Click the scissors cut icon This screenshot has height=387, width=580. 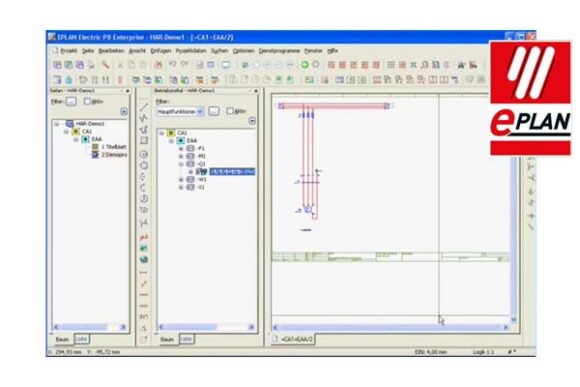coord(120,65)
